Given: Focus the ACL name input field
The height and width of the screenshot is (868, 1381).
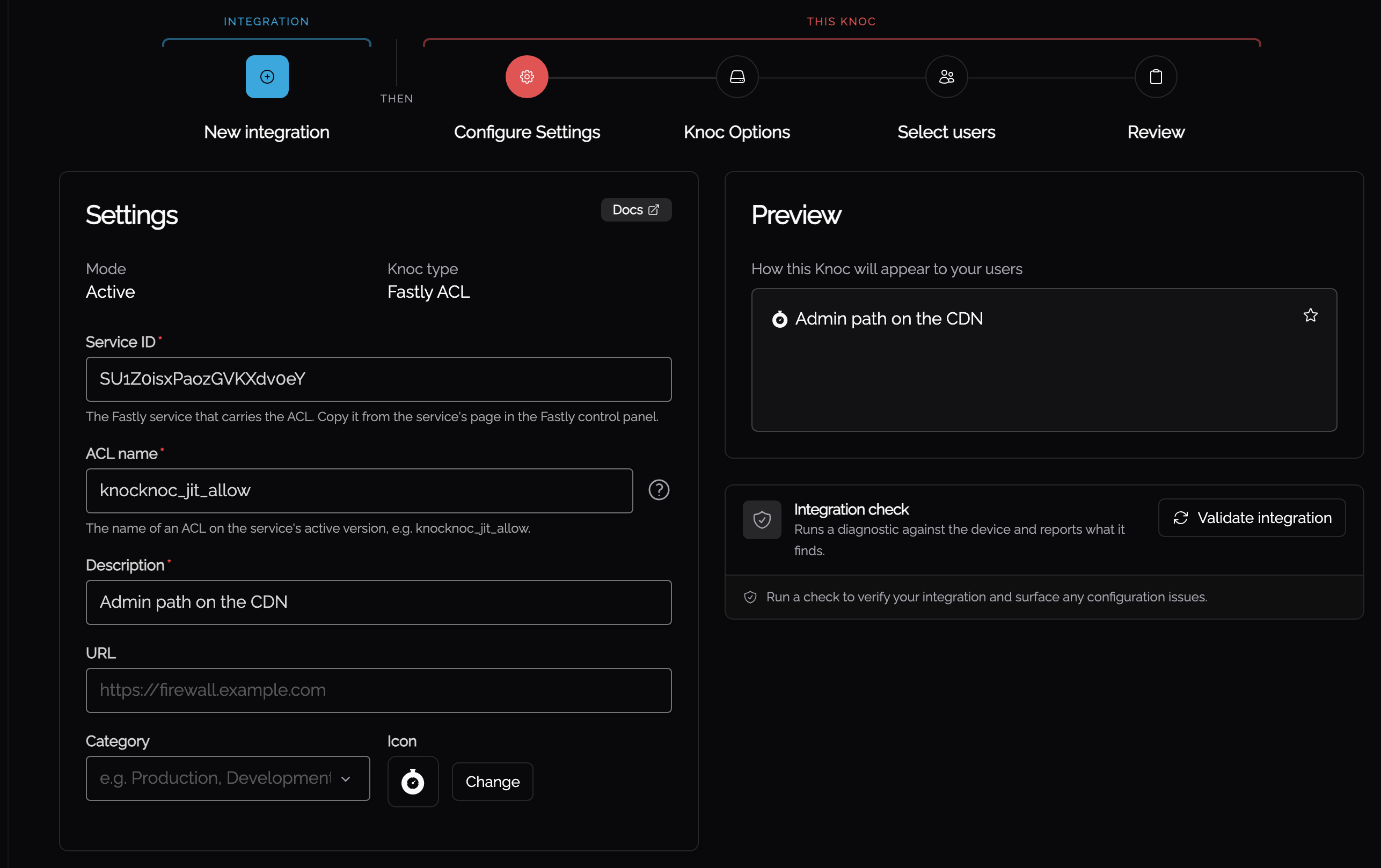Looking at the screenshot, I should click(x=360, y=491).
